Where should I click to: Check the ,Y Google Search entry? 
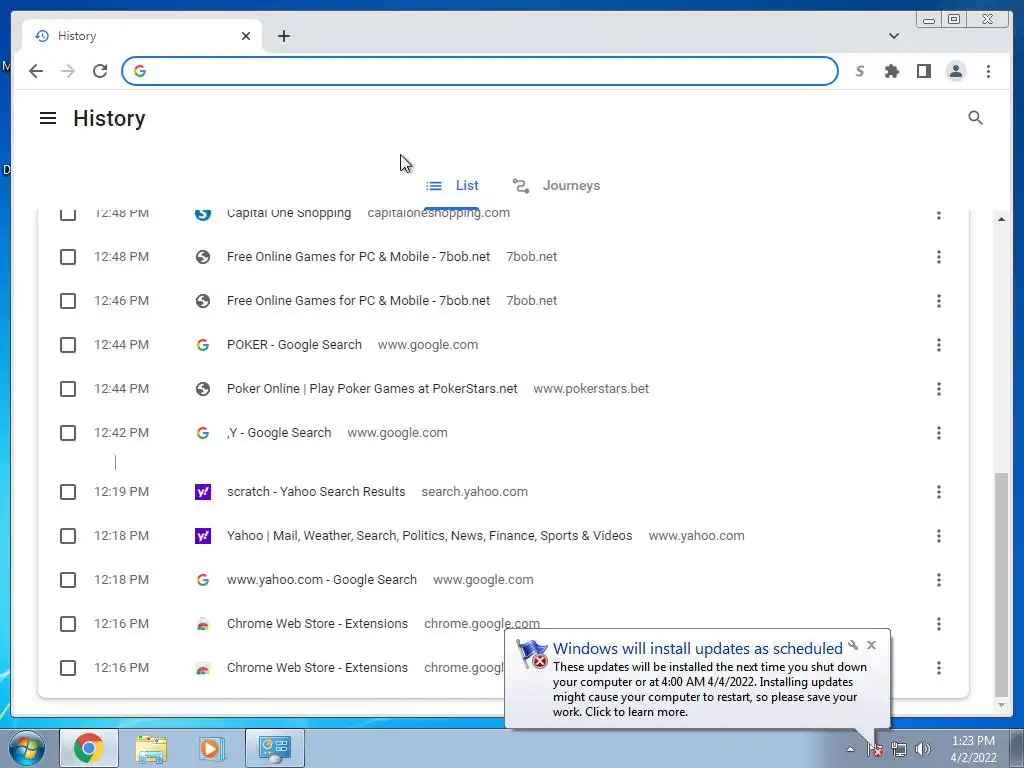click(x=68, y=433)
